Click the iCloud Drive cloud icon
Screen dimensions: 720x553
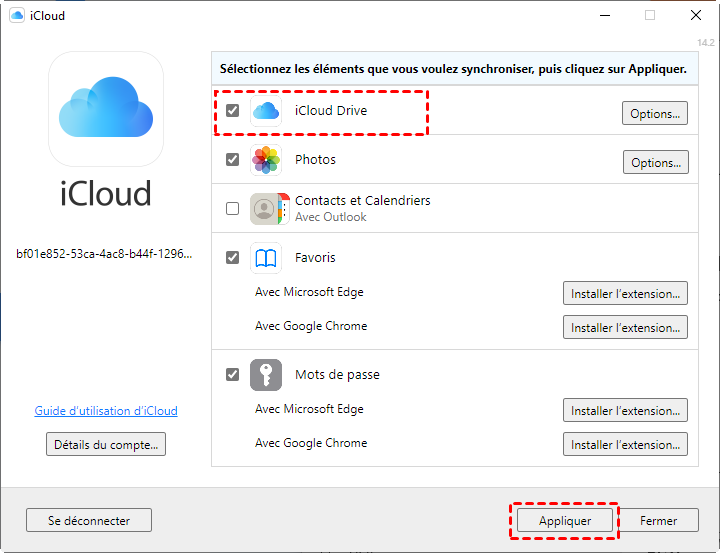click(266, 111)
